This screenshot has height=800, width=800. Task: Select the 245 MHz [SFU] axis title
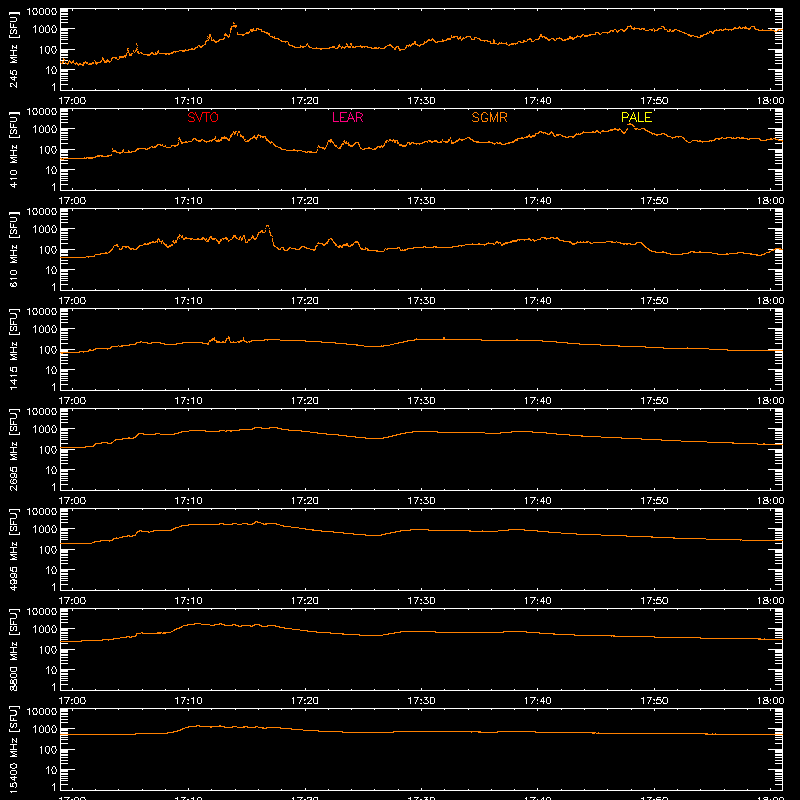[x=13, y=49]
